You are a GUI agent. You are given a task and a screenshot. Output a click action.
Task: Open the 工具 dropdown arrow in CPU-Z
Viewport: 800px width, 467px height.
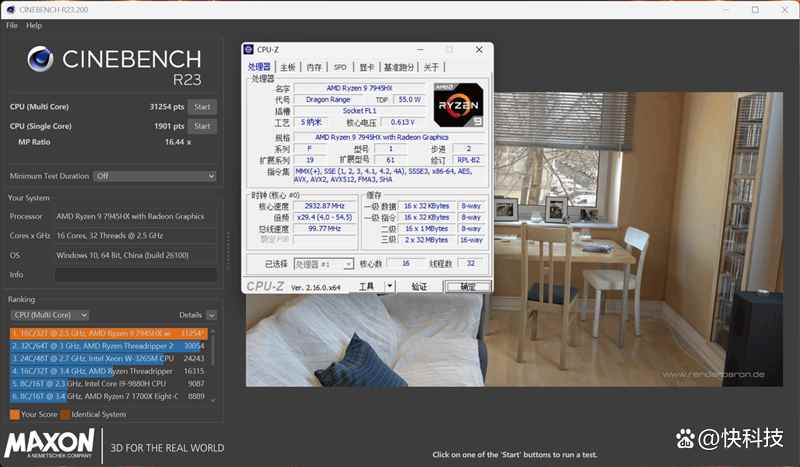[x=389, y=286]
